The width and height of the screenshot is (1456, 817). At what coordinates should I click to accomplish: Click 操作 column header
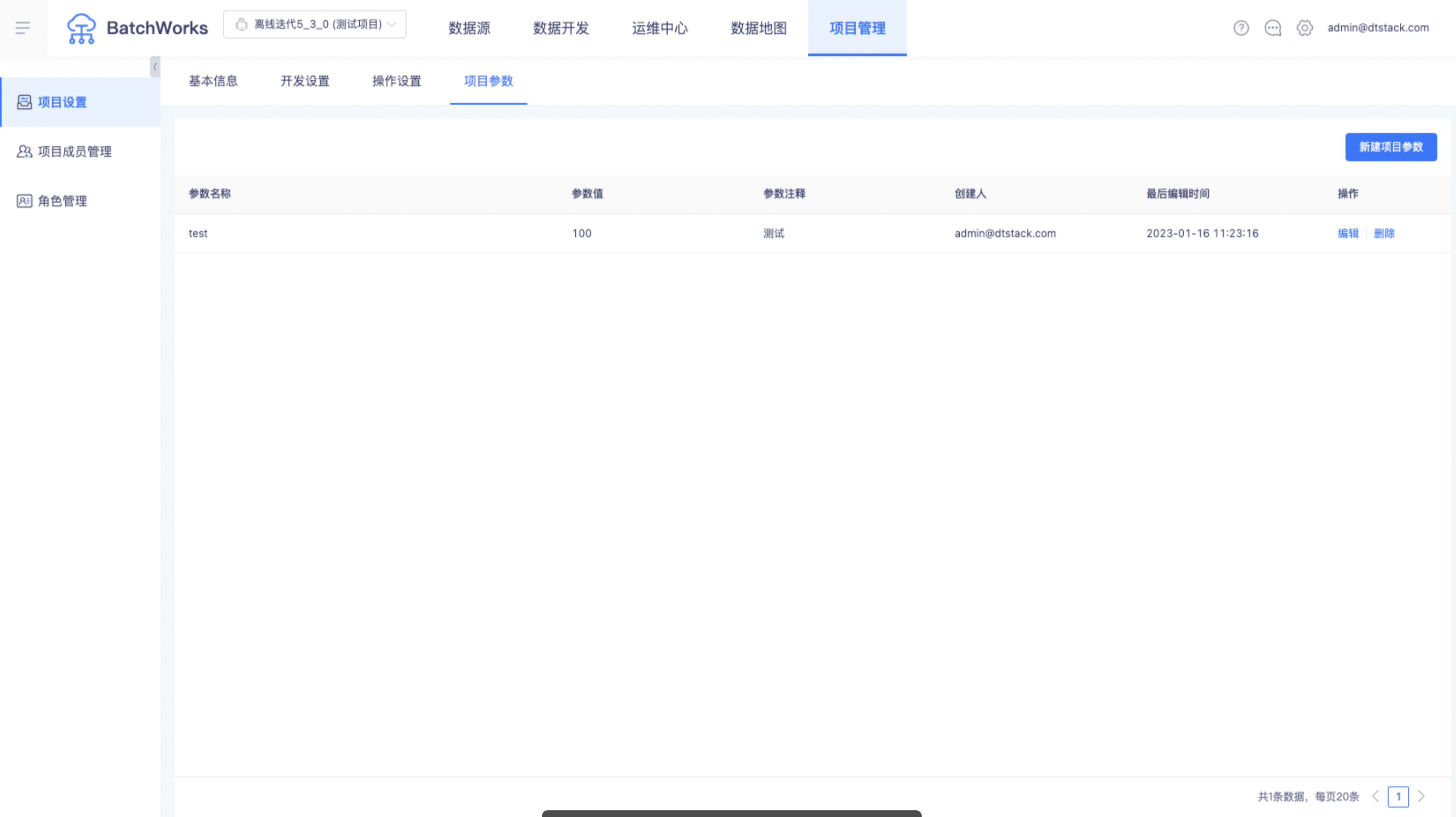pos(1348,194)
